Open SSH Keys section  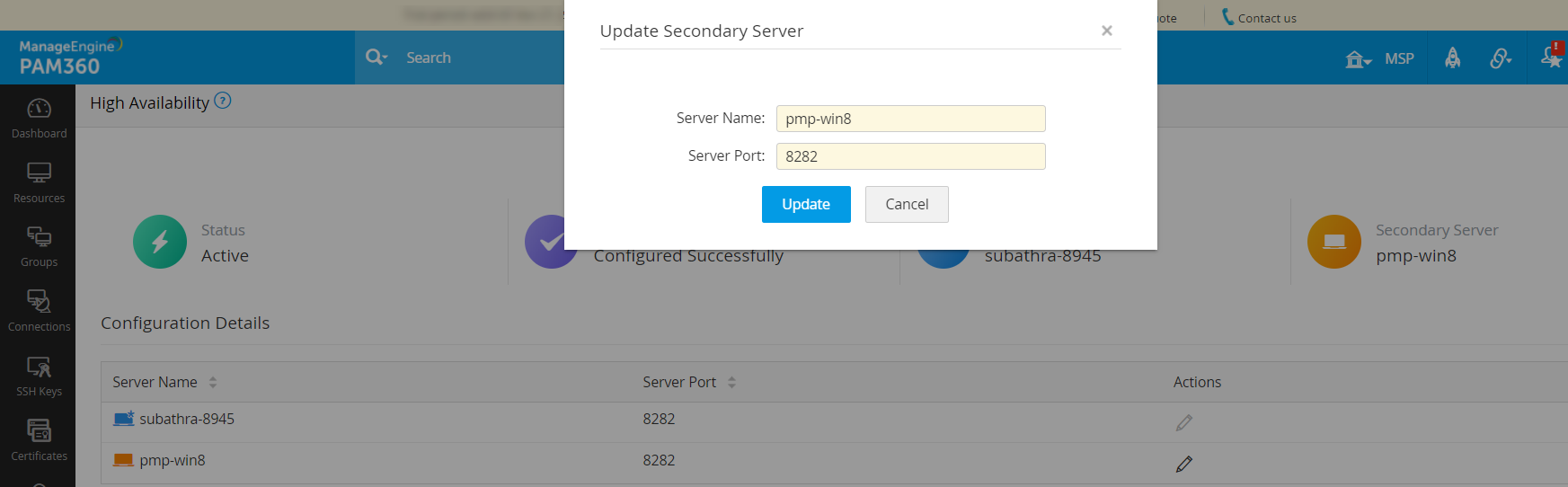click(x=39, y=376)
